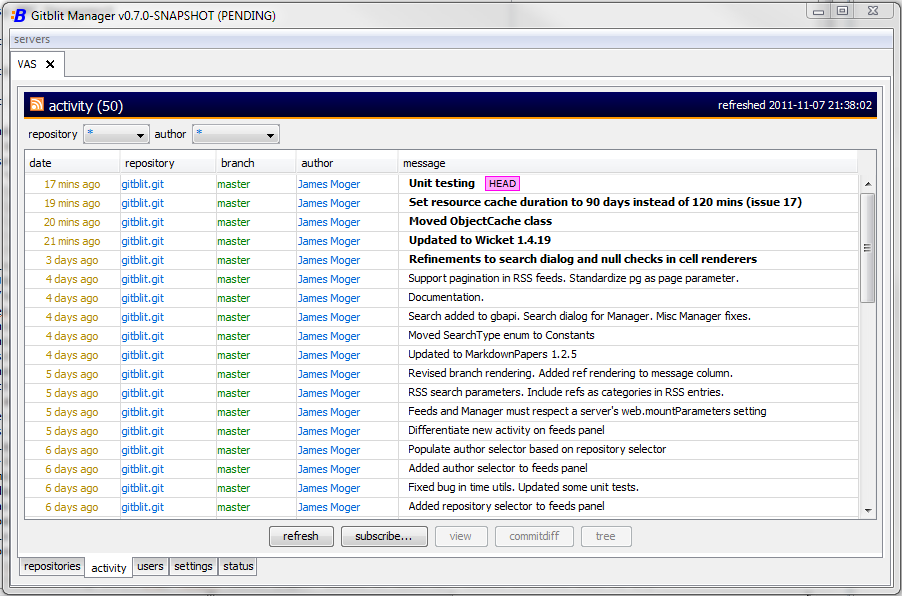
Task: Click gitblit.git in the Unit testing row
Action: [x=143, y=184]
